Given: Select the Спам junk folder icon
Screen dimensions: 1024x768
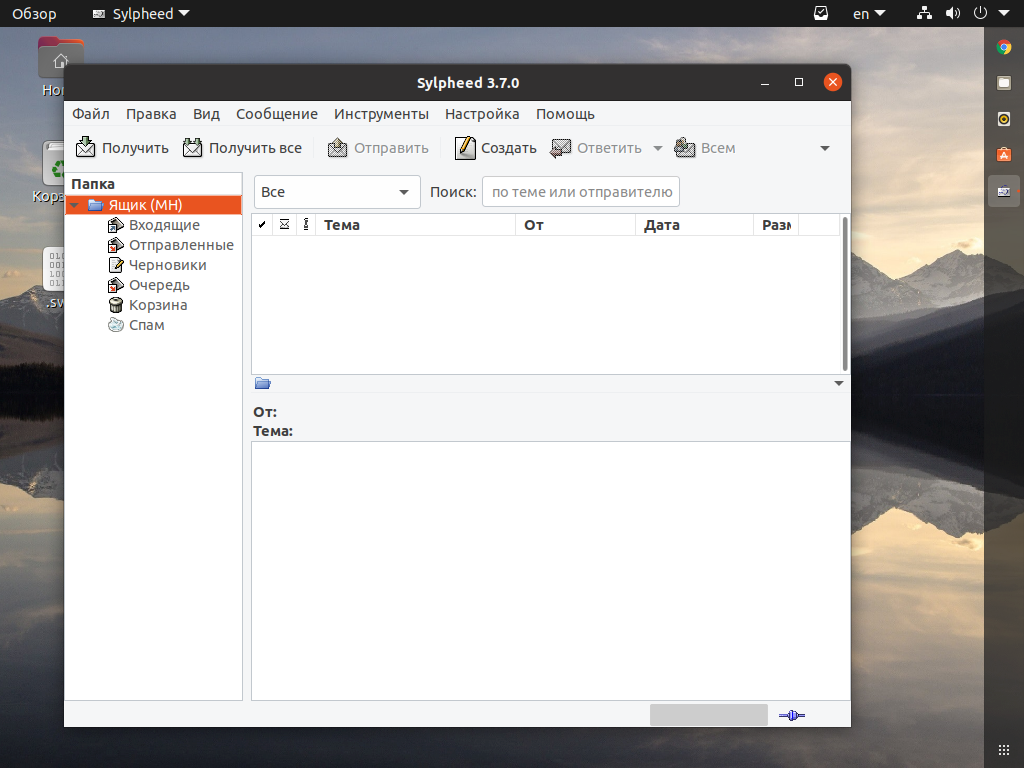Looking at the screenshot, I should (x=116, y=325).
